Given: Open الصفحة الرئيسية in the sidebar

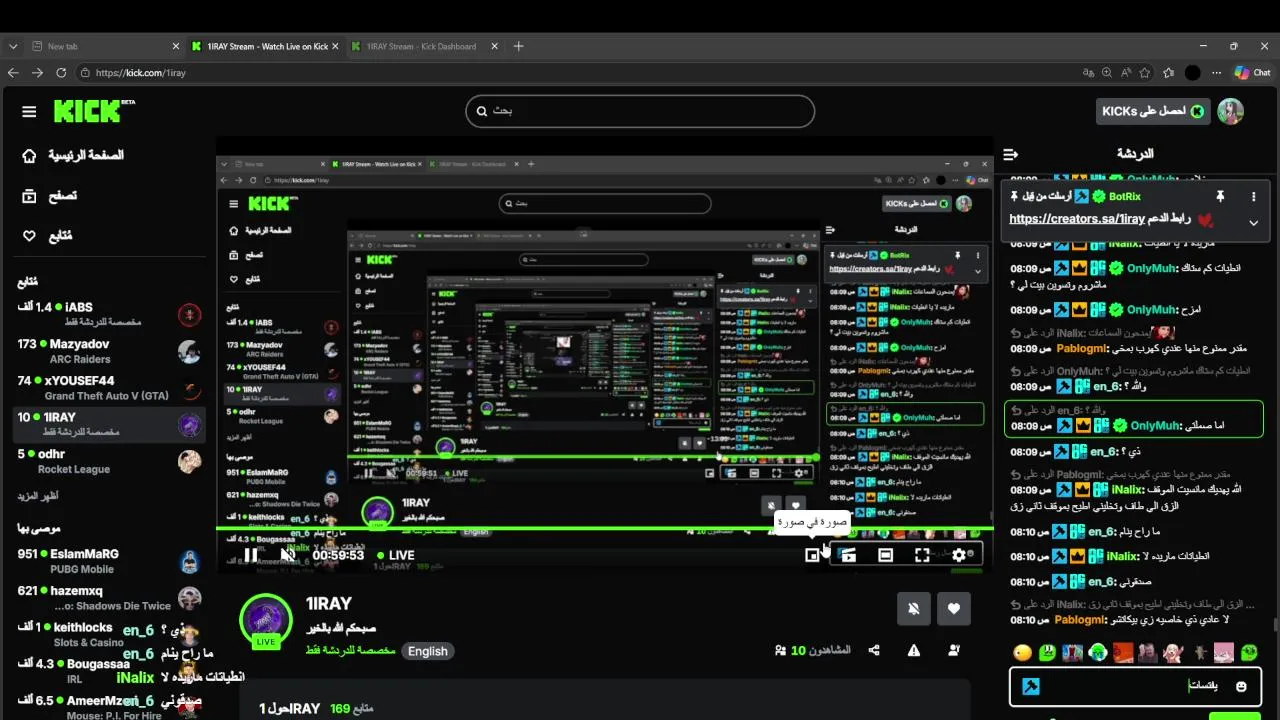Looking at the screenshot, I should 72,155.
